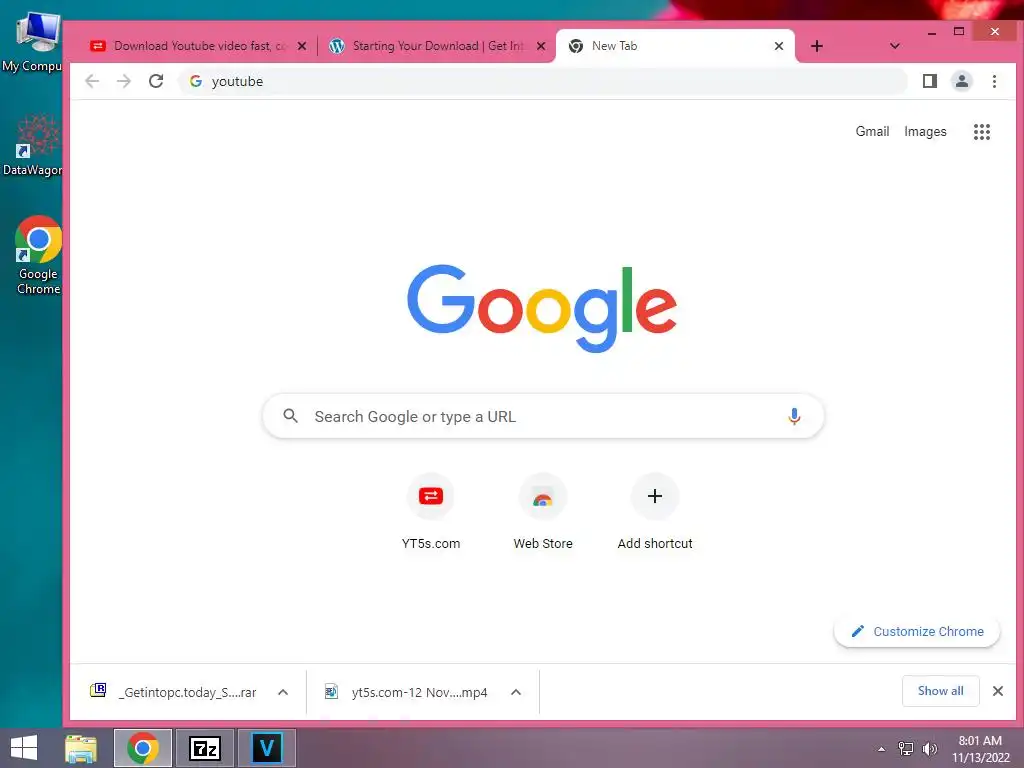Click the magnifier icon in search box
1024x768 pixels.
[291, 416]
